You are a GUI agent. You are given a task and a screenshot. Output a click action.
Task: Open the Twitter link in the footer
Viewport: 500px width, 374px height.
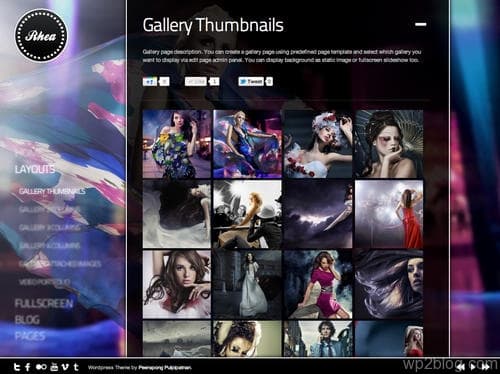[x=17, y=367]
